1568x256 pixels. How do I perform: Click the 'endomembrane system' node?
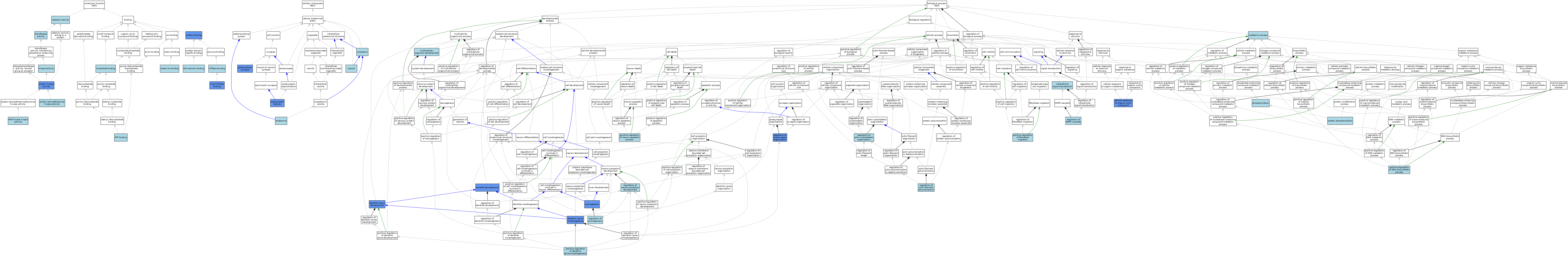coord(242,35)
